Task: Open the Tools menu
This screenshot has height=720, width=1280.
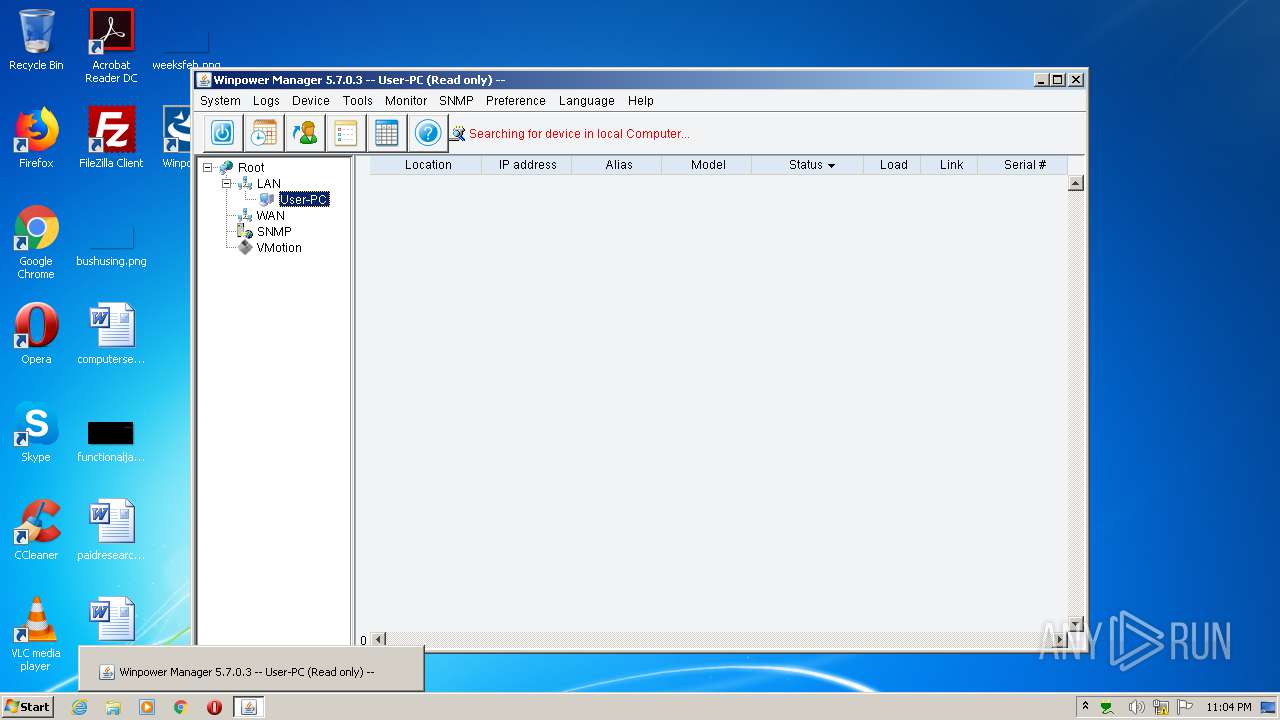Action: pyautogui.click(x=357, y=101)
